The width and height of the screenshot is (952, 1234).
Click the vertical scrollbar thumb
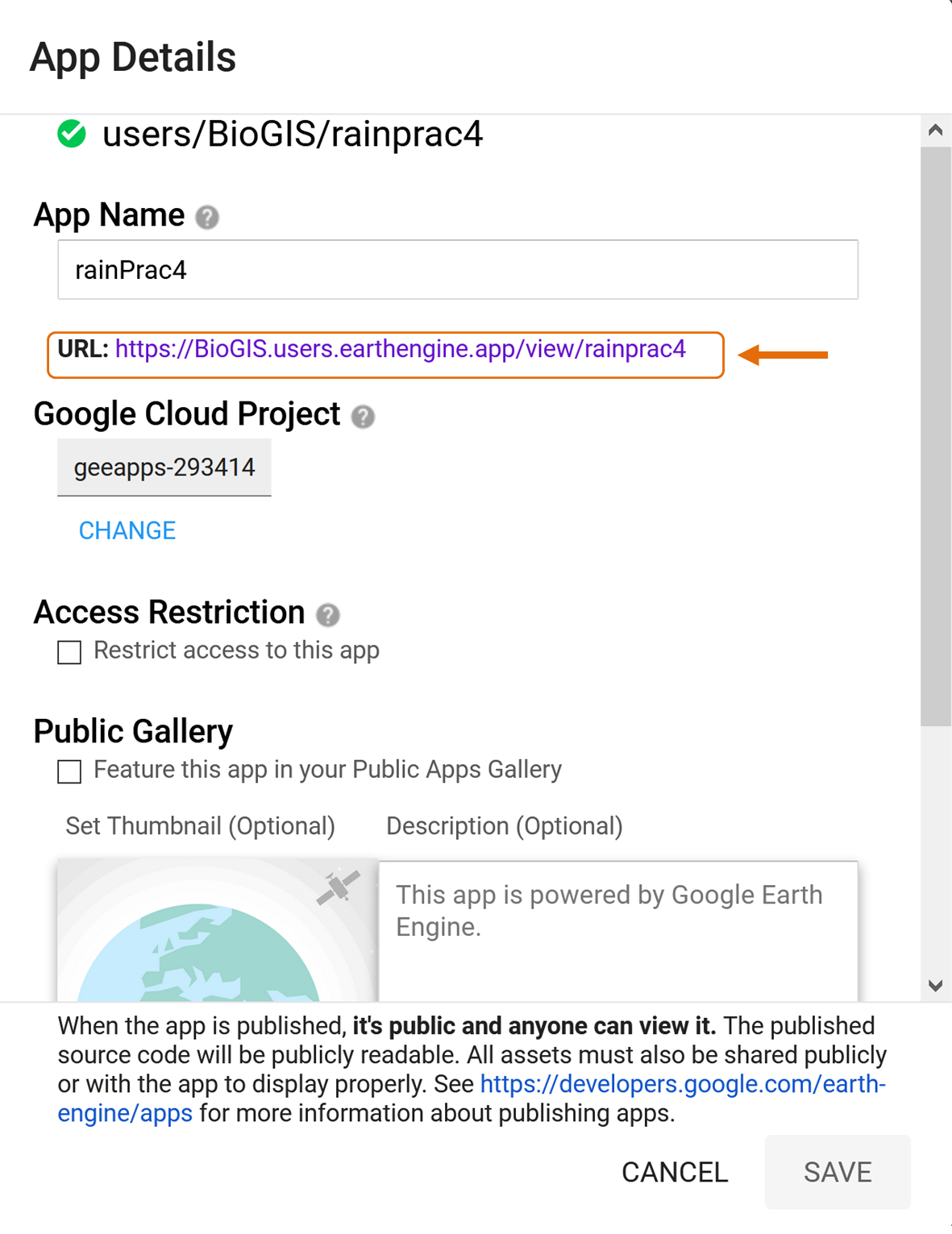coord(935,435)
